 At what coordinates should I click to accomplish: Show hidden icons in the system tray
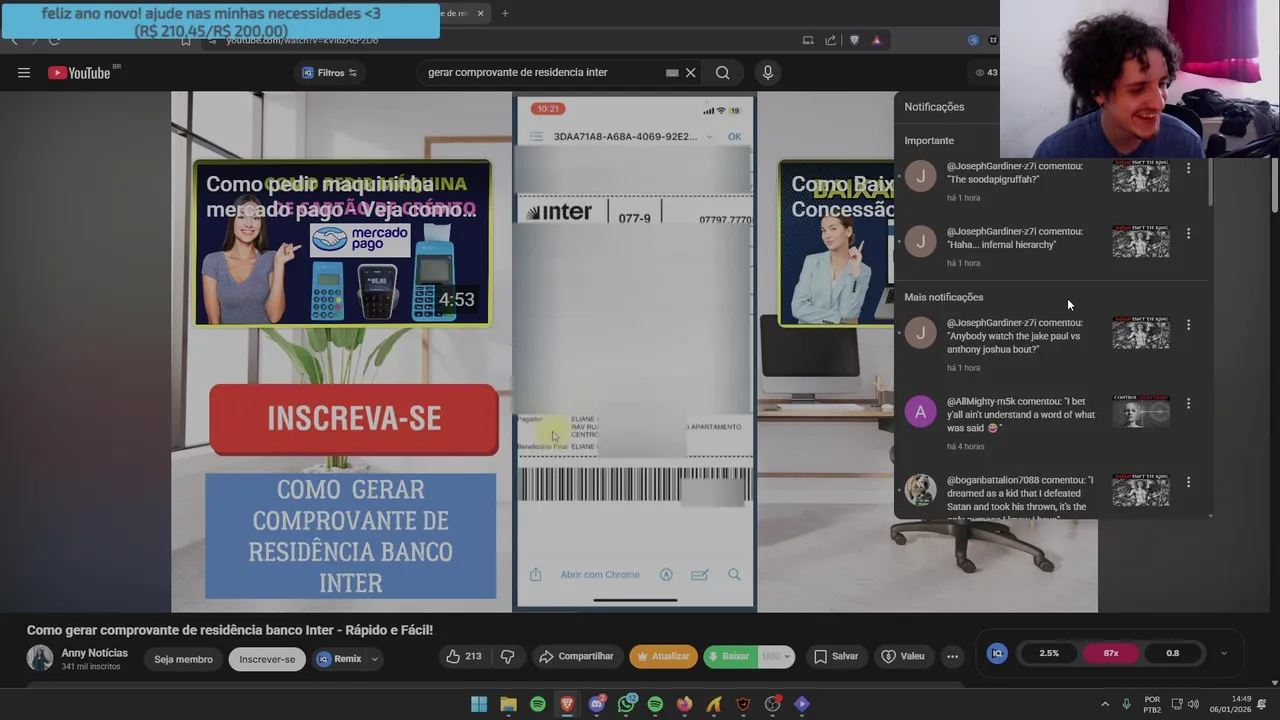[1105, 704]
